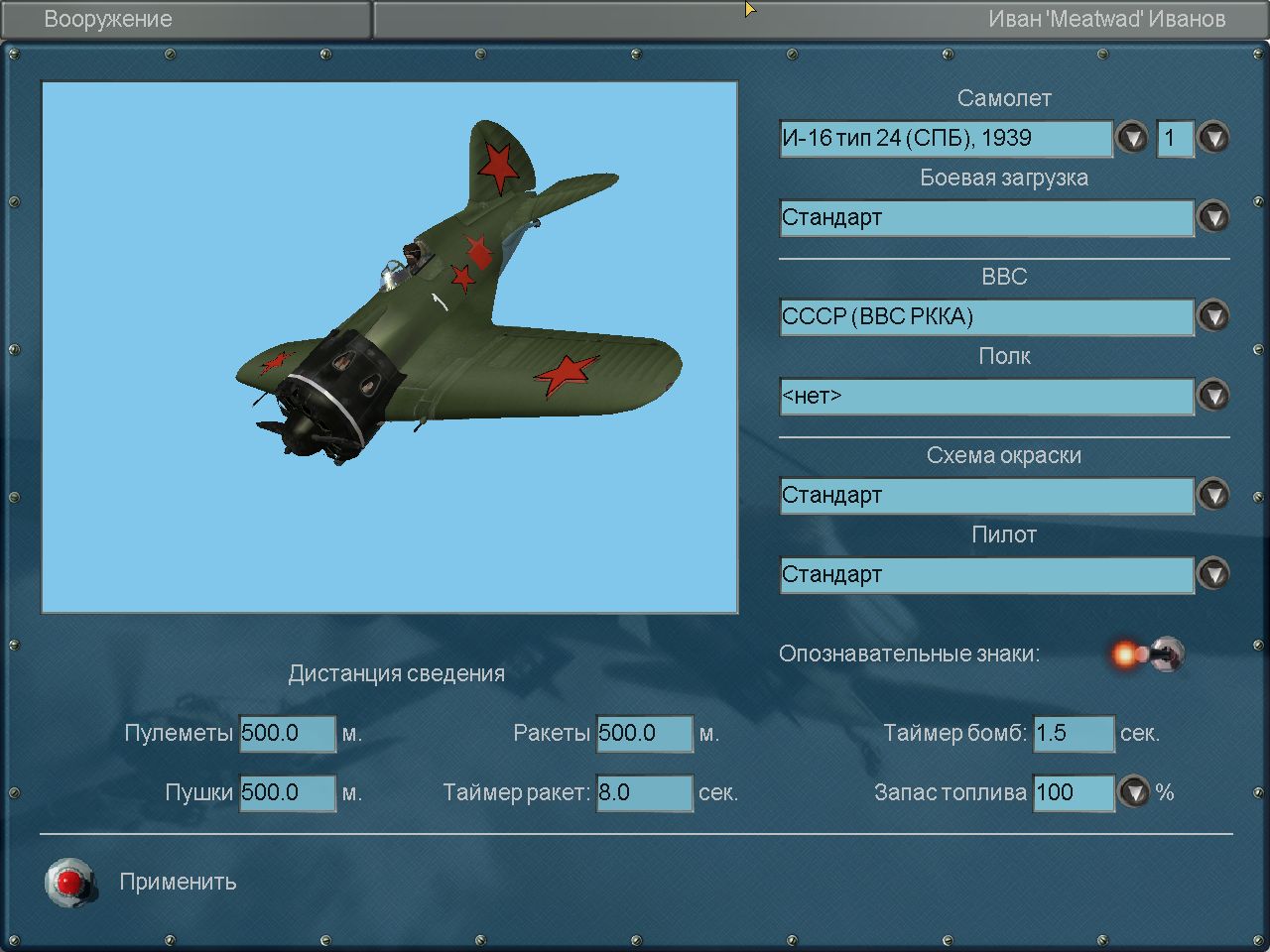1270x952 pixels.
Task: Click the Запас топлива value field
Action: pyautogui.click(x=1074, y=793)
